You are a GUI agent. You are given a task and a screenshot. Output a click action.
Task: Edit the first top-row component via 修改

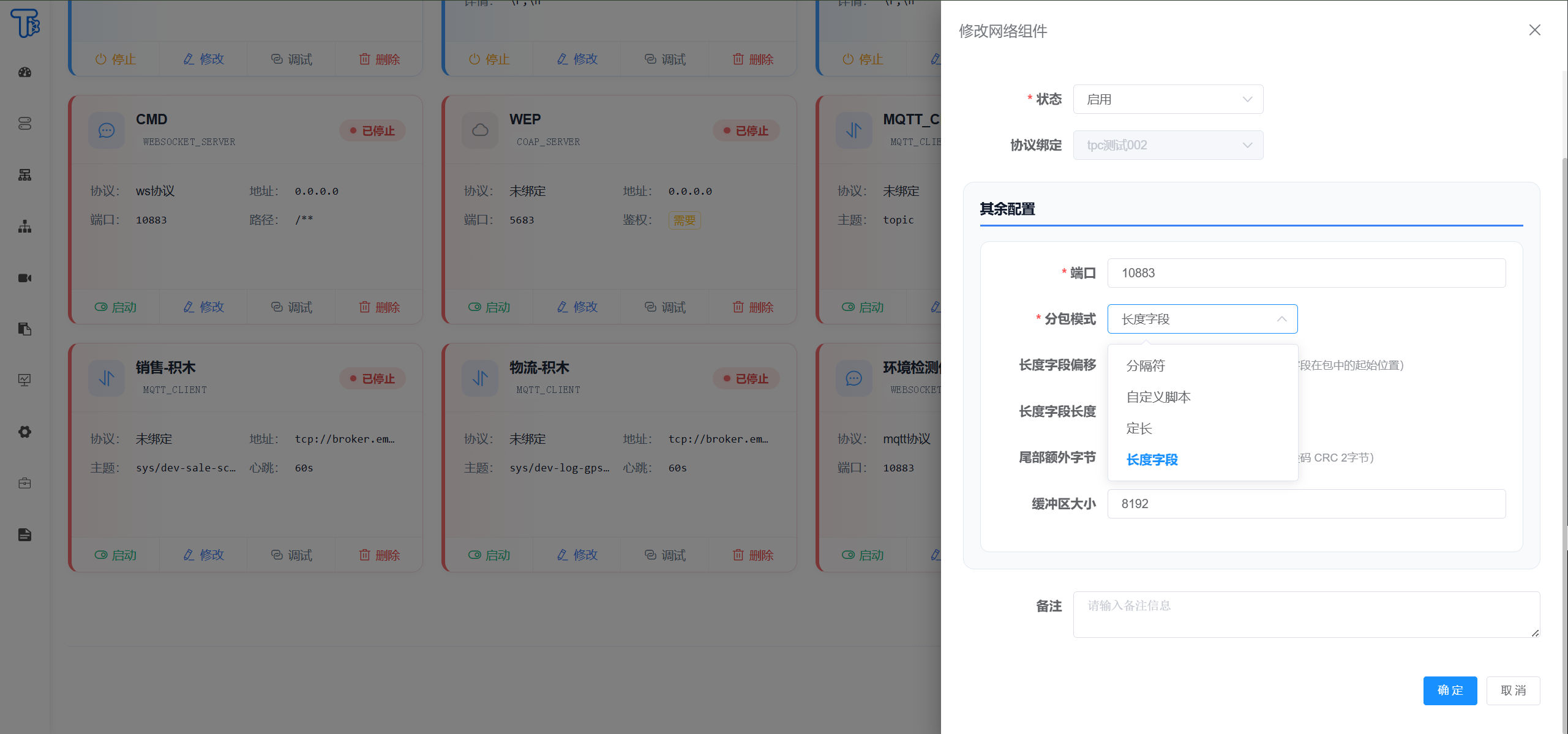(204, 59)
